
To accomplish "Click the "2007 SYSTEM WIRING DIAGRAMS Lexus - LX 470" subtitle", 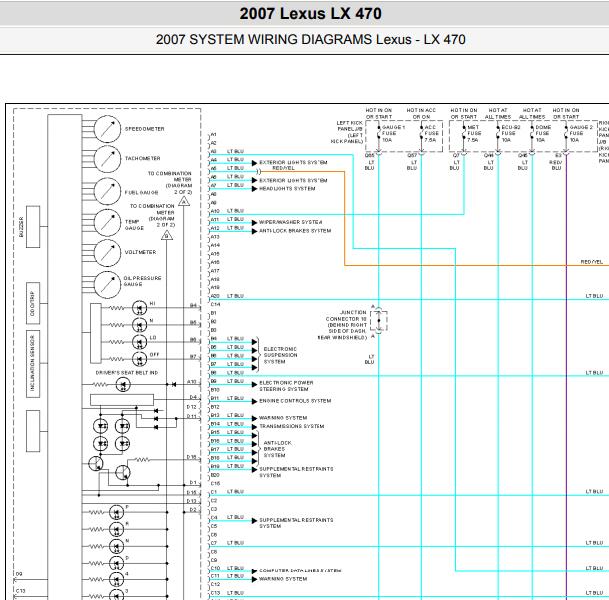I will coord(310,39).
